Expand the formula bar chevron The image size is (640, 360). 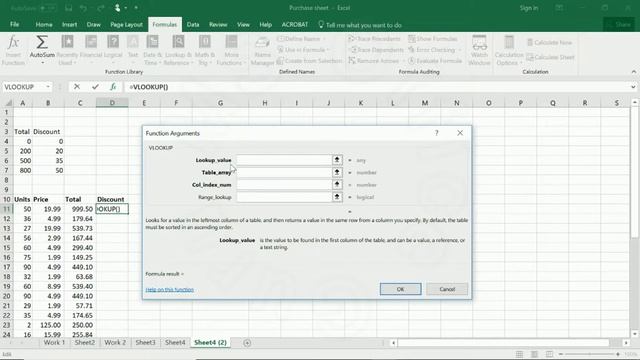633,87
